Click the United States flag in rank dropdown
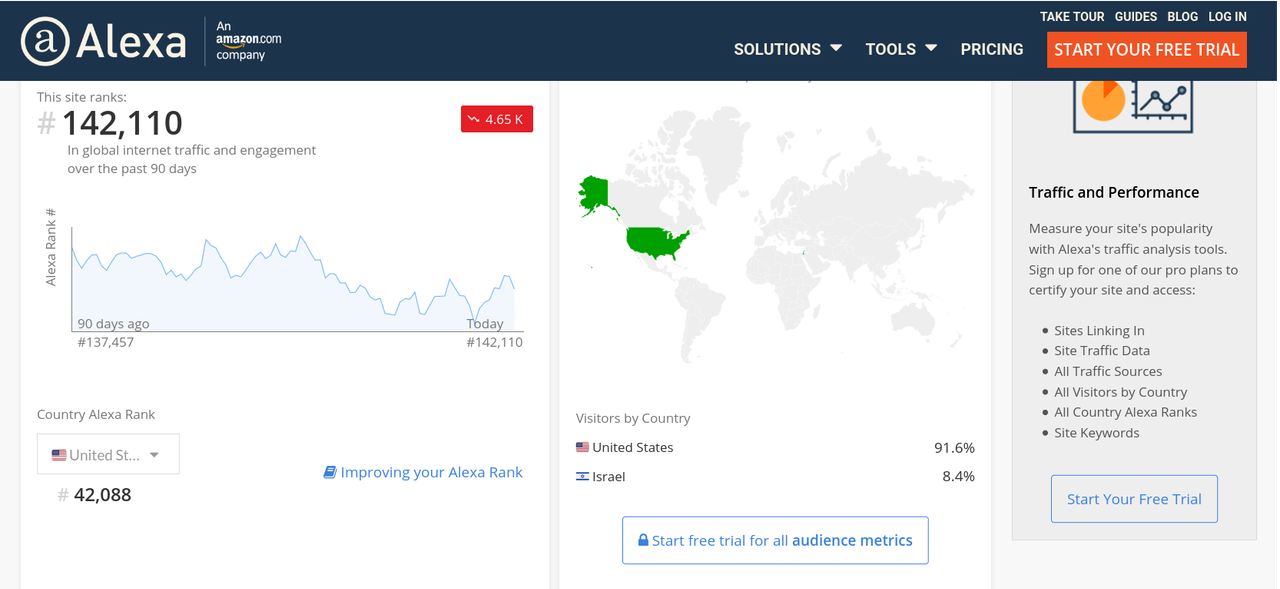Viewport: 1280px width, 589px height. (x=59, y=455)
